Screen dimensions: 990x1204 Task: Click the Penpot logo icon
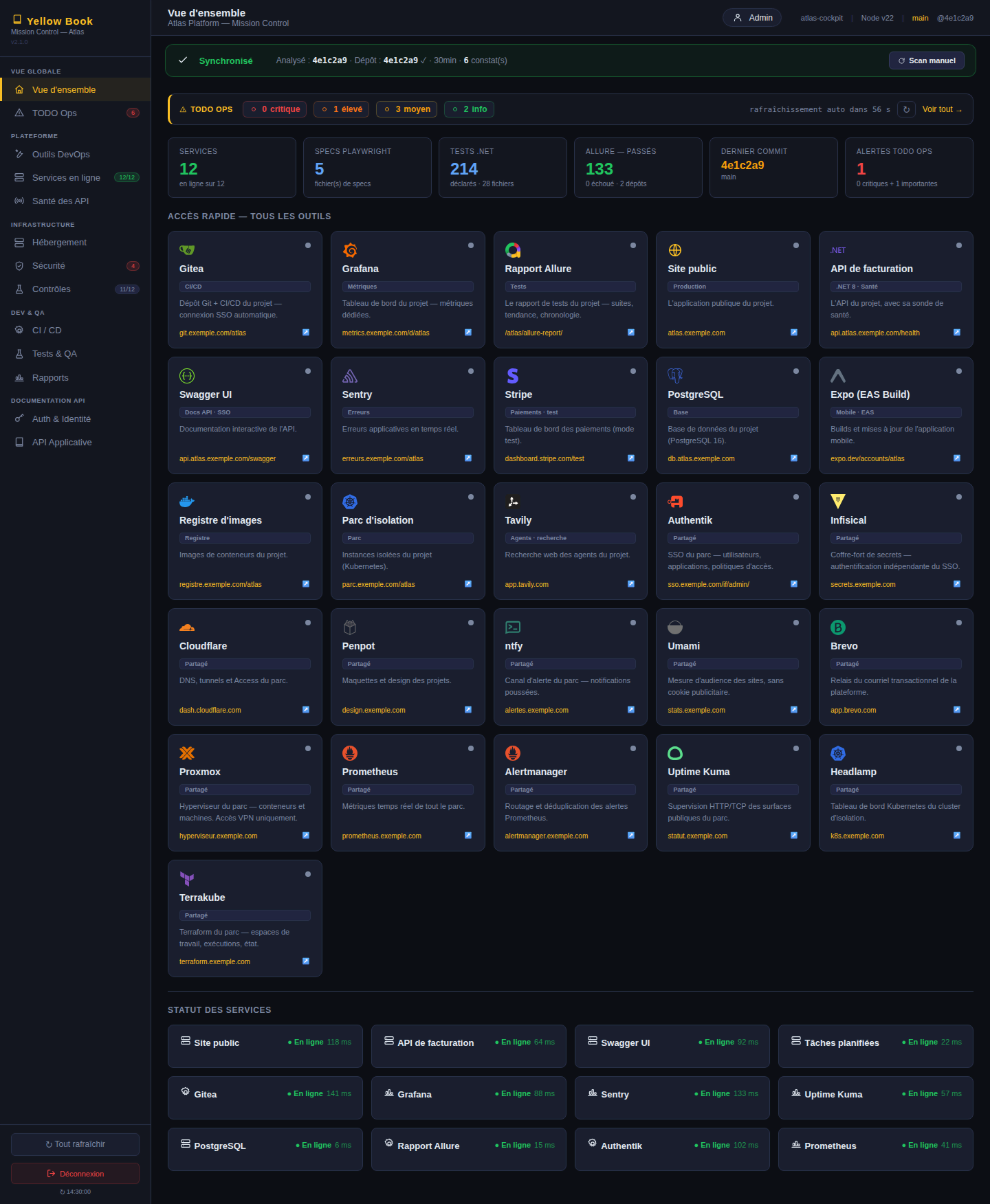point(350,627)
